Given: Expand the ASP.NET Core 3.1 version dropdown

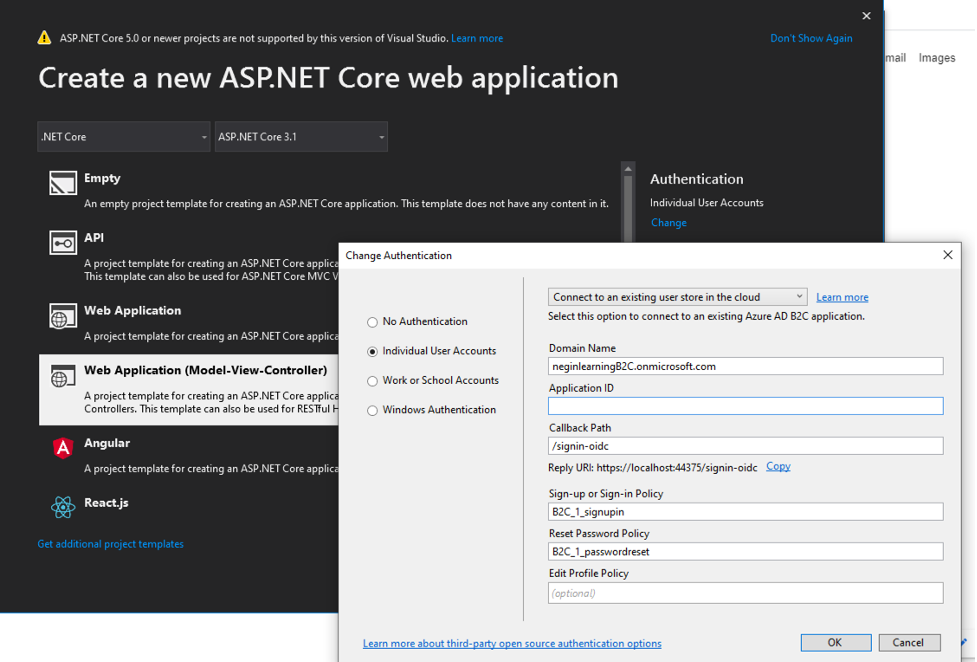Looking at the screenshot, I should point(301,137).
